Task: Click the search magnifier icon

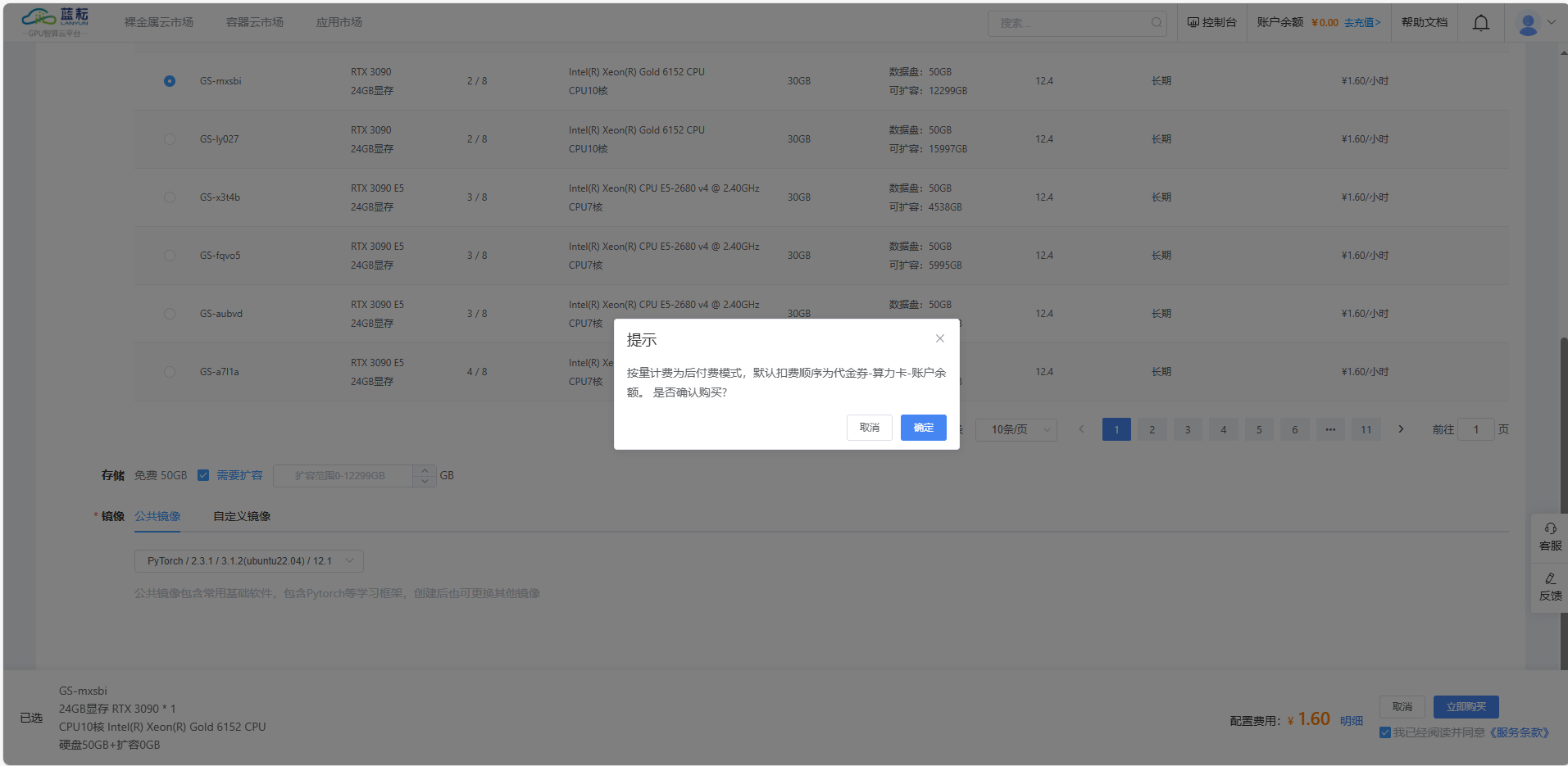Action: 1157,23
